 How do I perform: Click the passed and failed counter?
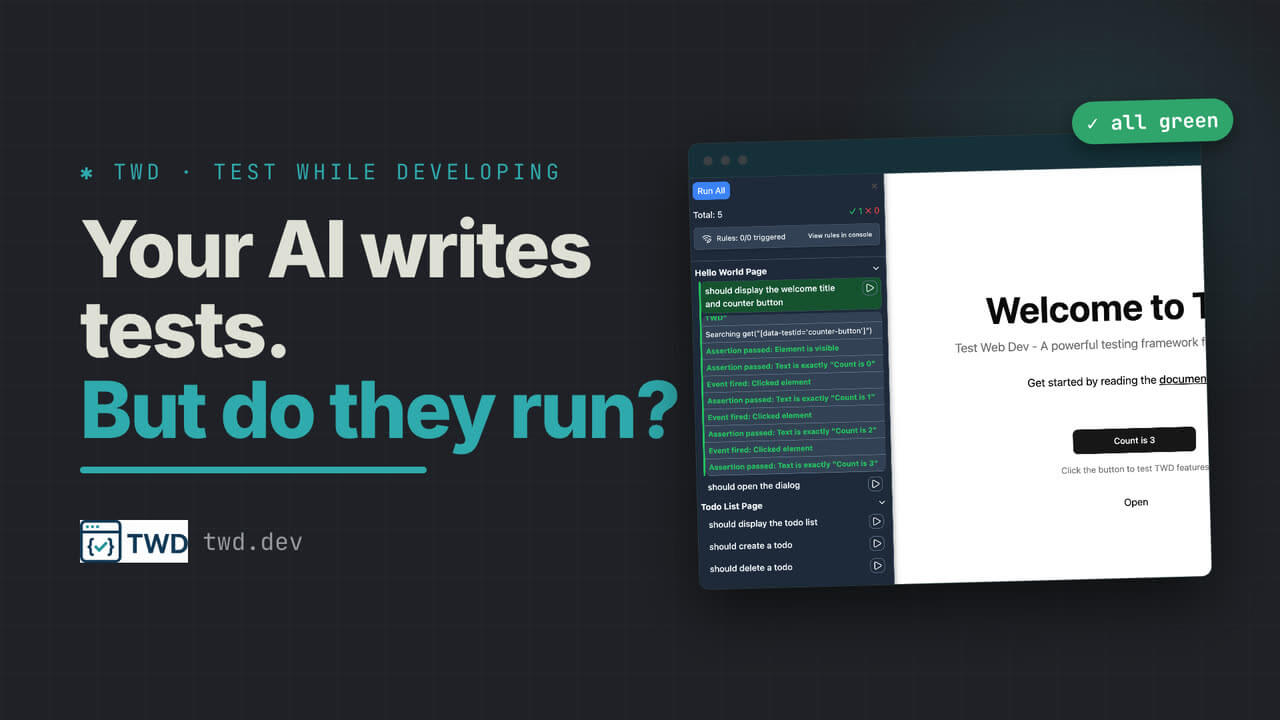(x=864, y=211)
